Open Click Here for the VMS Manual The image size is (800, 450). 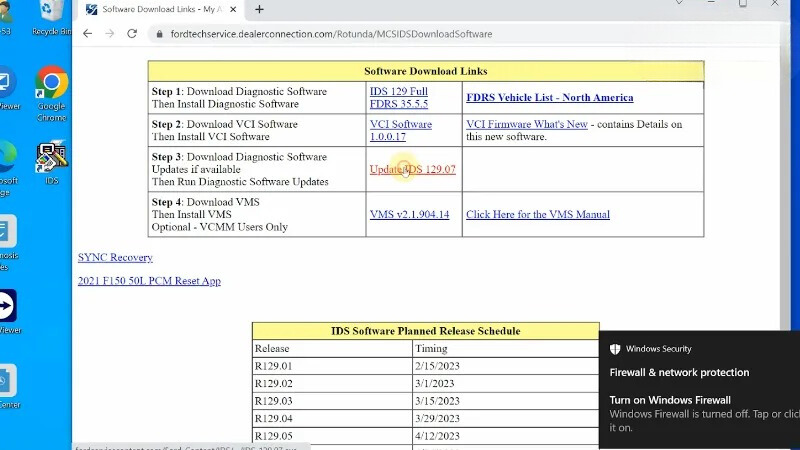538,214
